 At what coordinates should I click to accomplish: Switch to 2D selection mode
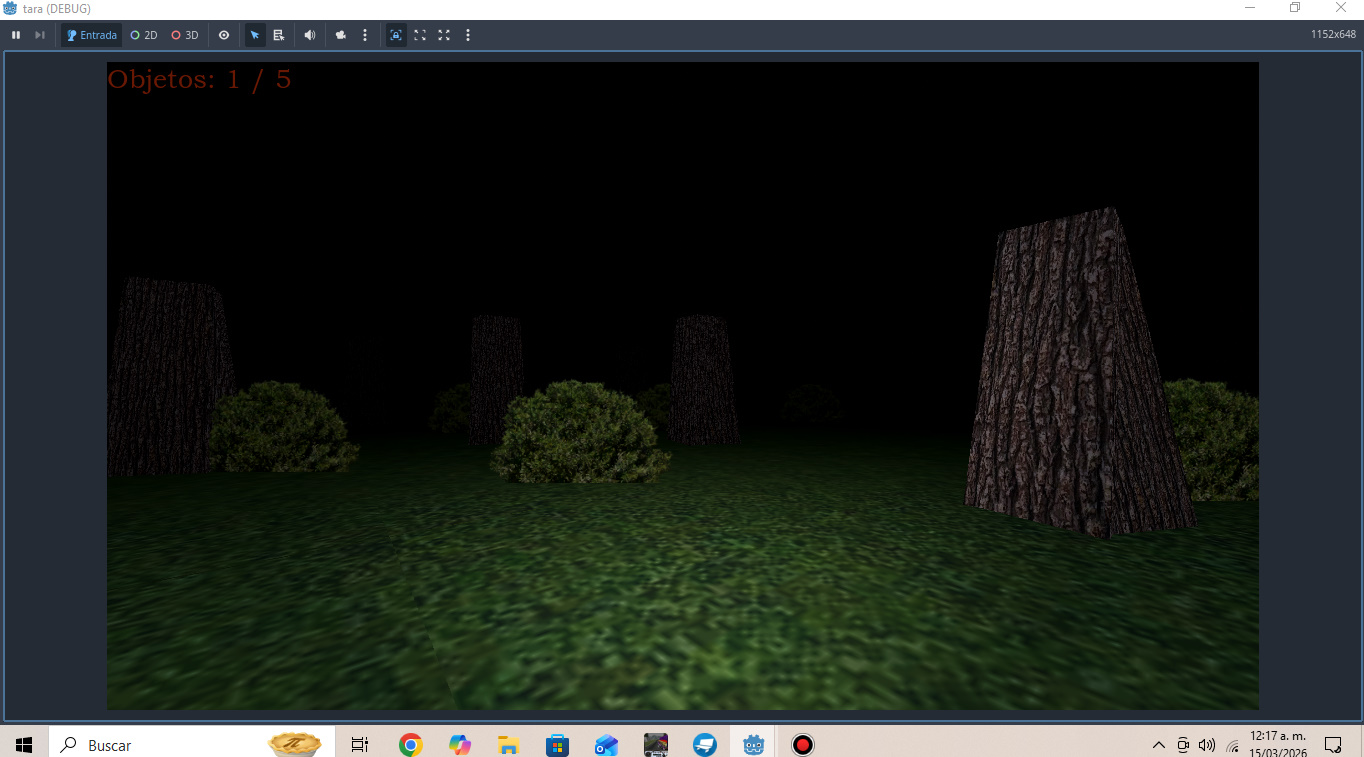tap(144, 35)
